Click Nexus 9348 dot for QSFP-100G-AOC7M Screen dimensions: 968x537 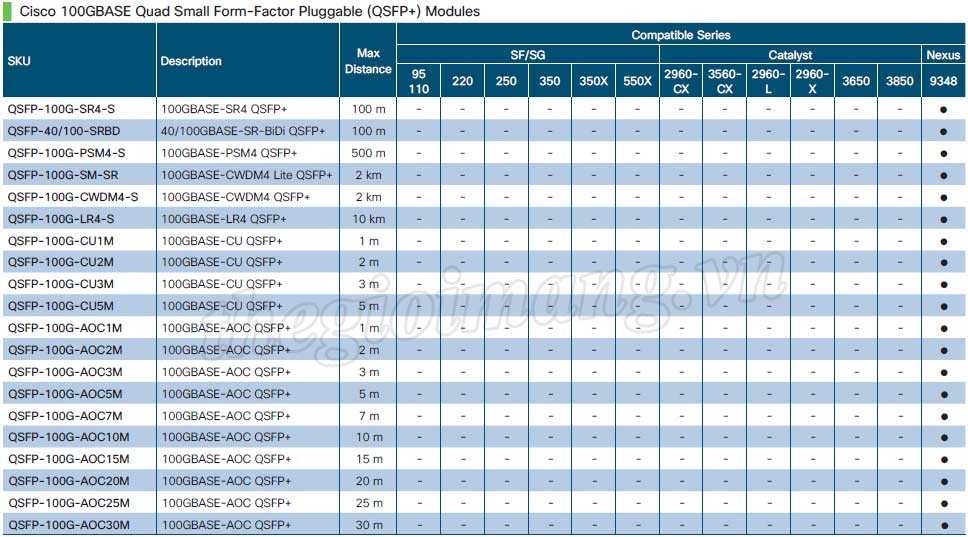[944, 417]
